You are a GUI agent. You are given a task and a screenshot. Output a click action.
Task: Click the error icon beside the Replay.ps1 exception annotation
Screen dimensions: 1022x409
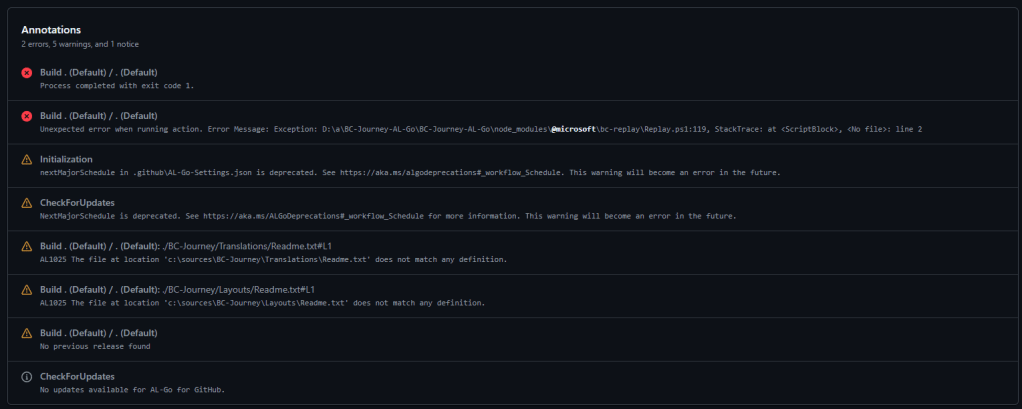click(x=26, y=116)
